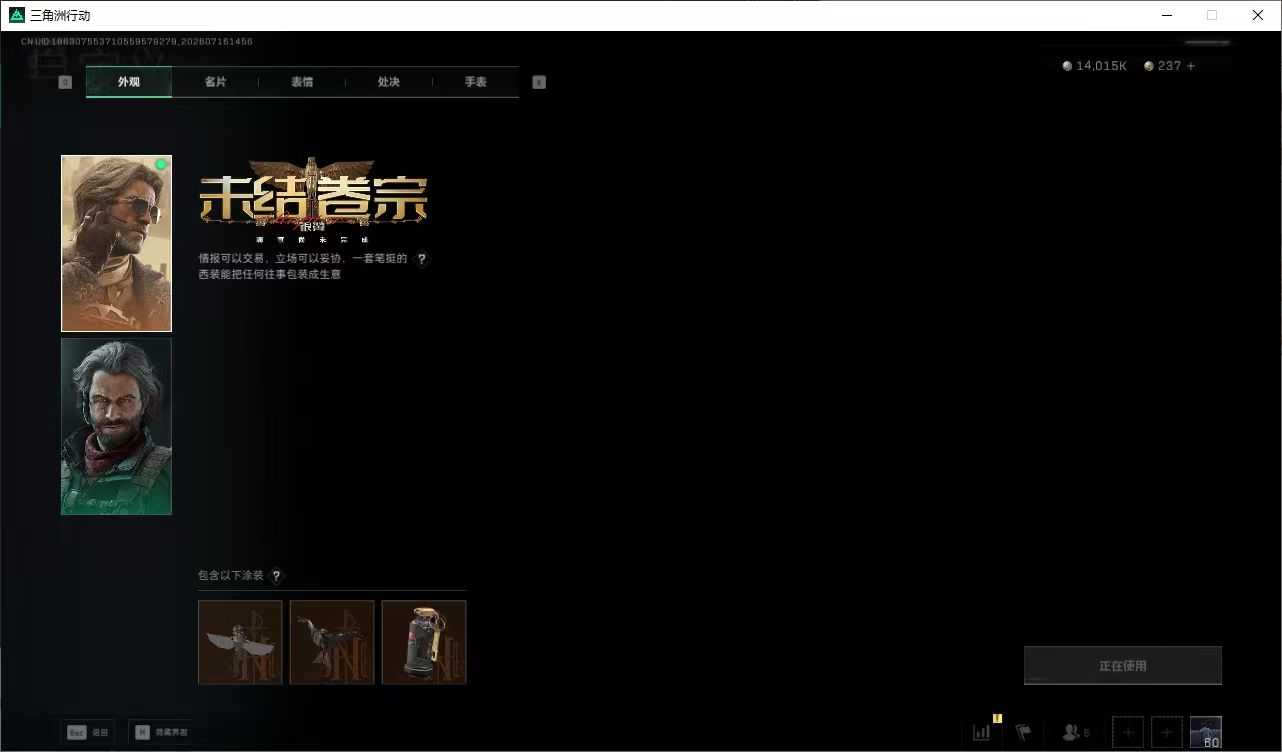The image size is (1282, 752).
Task: Select the second bird-shaped skin item
Action: [332, 642]
